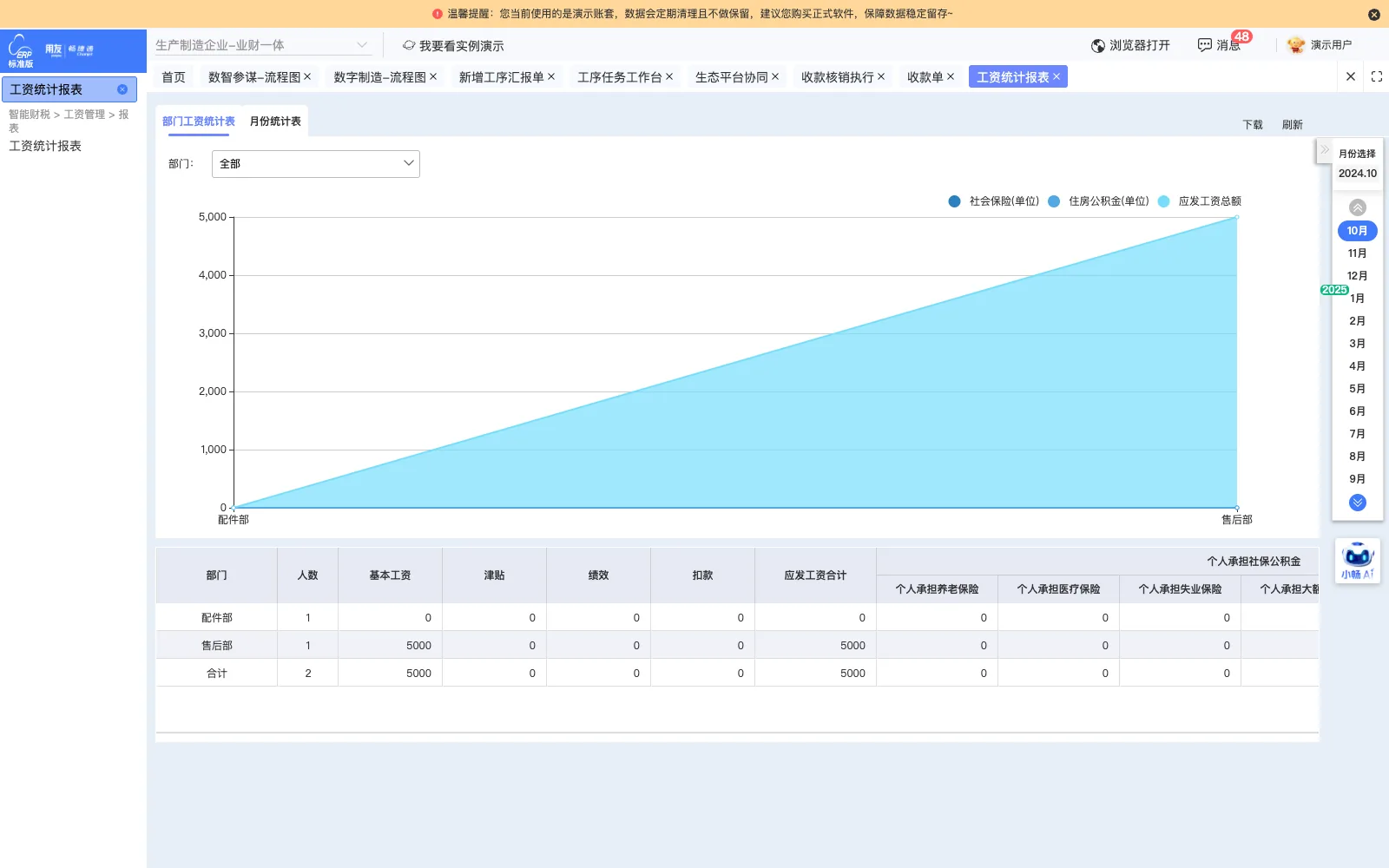
Task: Open the 部门 dropdown showing 全部
Action: 316,164
